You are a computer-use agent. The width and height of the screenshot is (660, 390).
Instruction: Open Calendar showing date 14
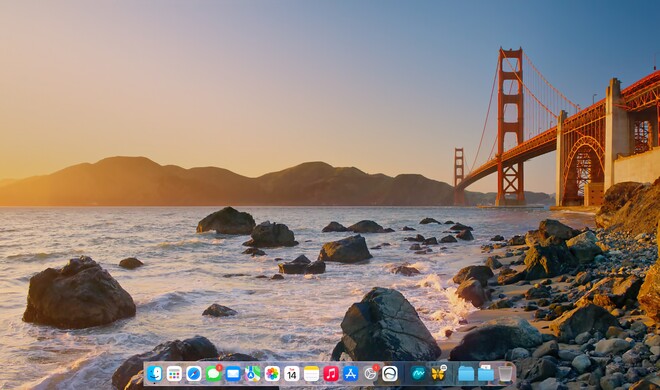pyautogui.click(x=292, y=374)
